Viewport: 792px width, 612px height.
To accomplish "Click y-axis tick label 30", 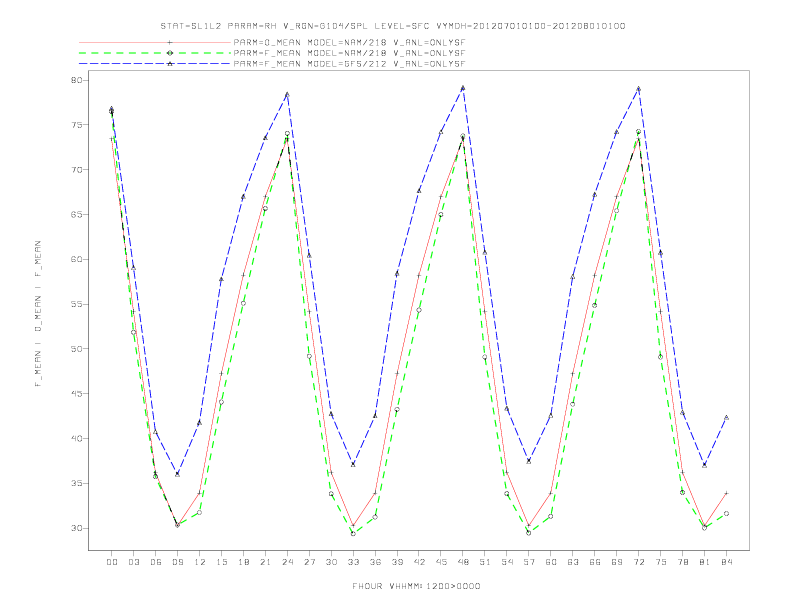I will pos(77,528).
